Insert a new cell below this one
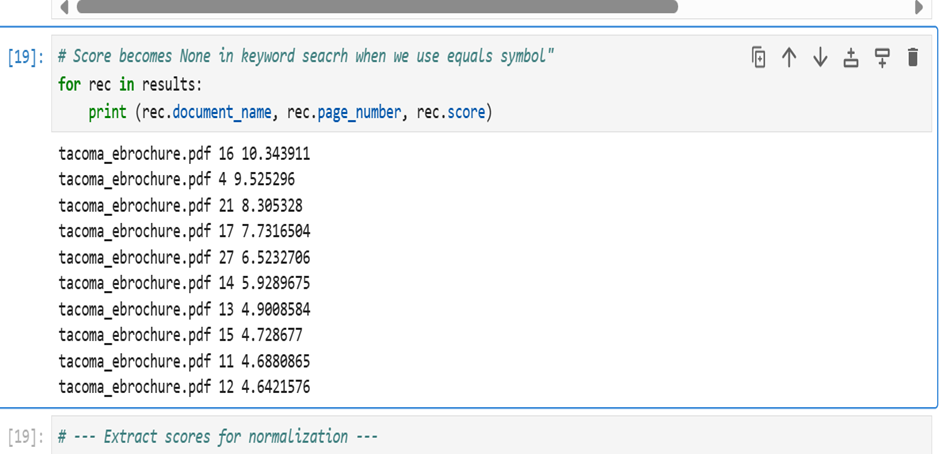Screen dimensions: 940x454 coord(882,58)
